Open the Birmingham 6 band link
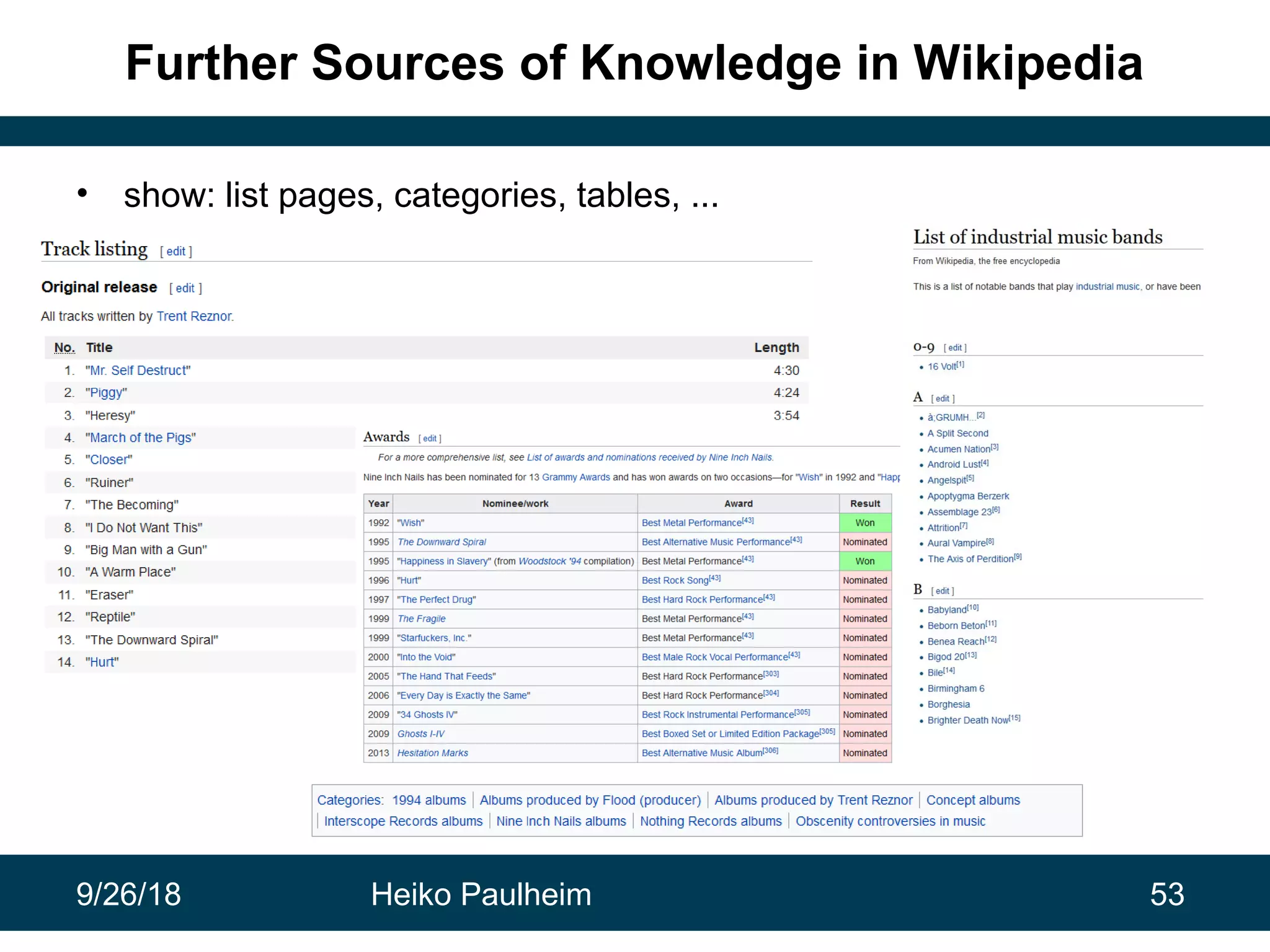Screen dimensions: 1270x952 click(x=956, y=689)
